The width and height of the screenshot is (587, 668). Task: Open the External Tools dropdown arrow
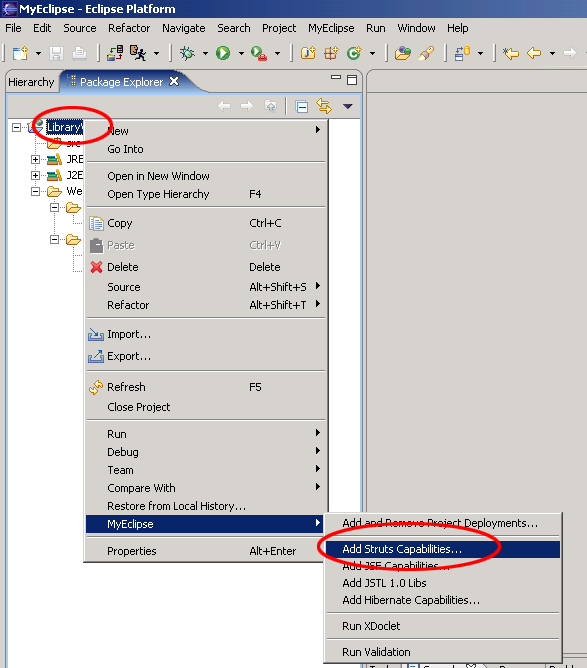pos(277,54)
